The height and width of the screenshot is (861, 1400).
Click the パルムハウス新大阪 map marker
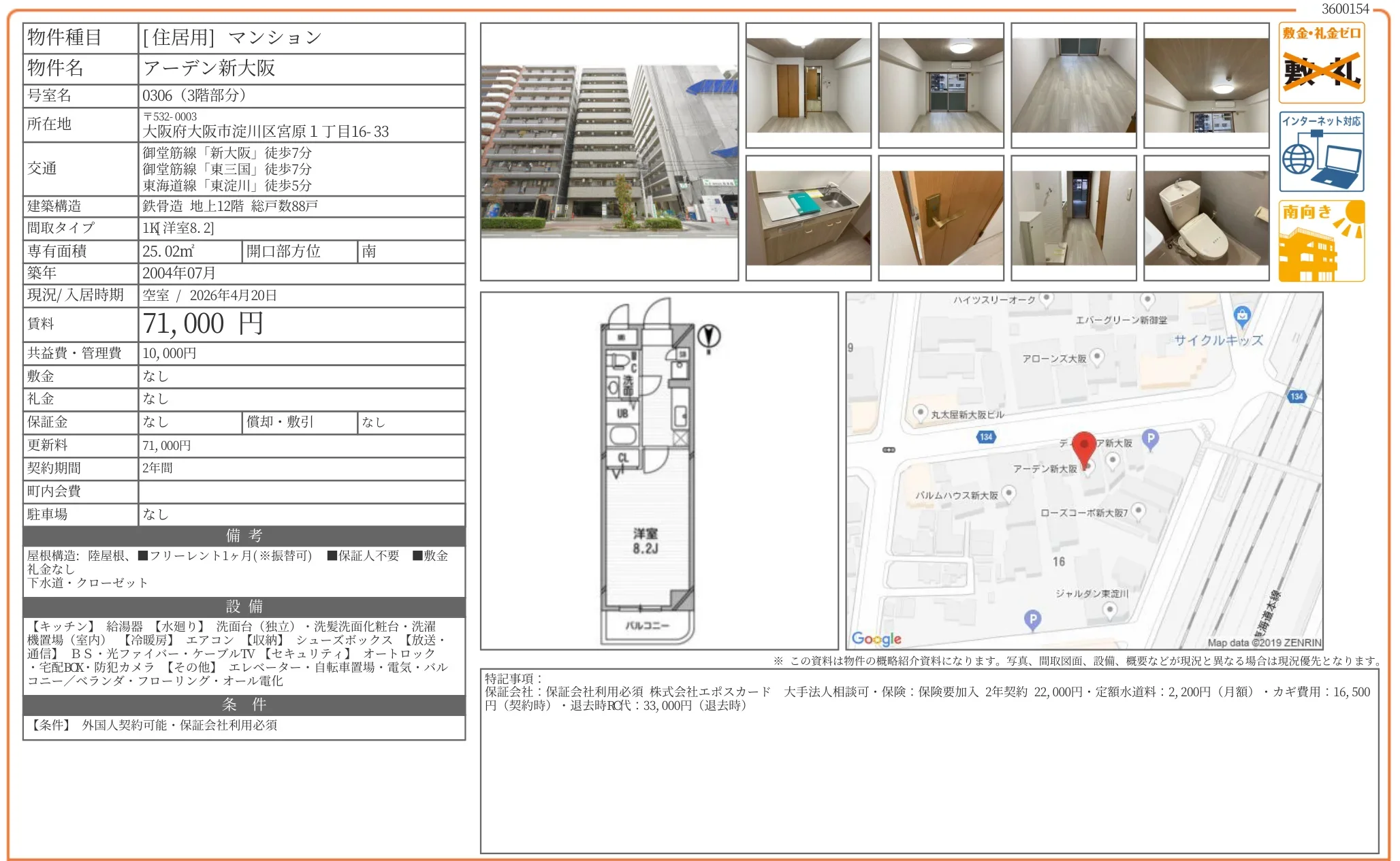pyautogui.click(x=1009, y=493)
